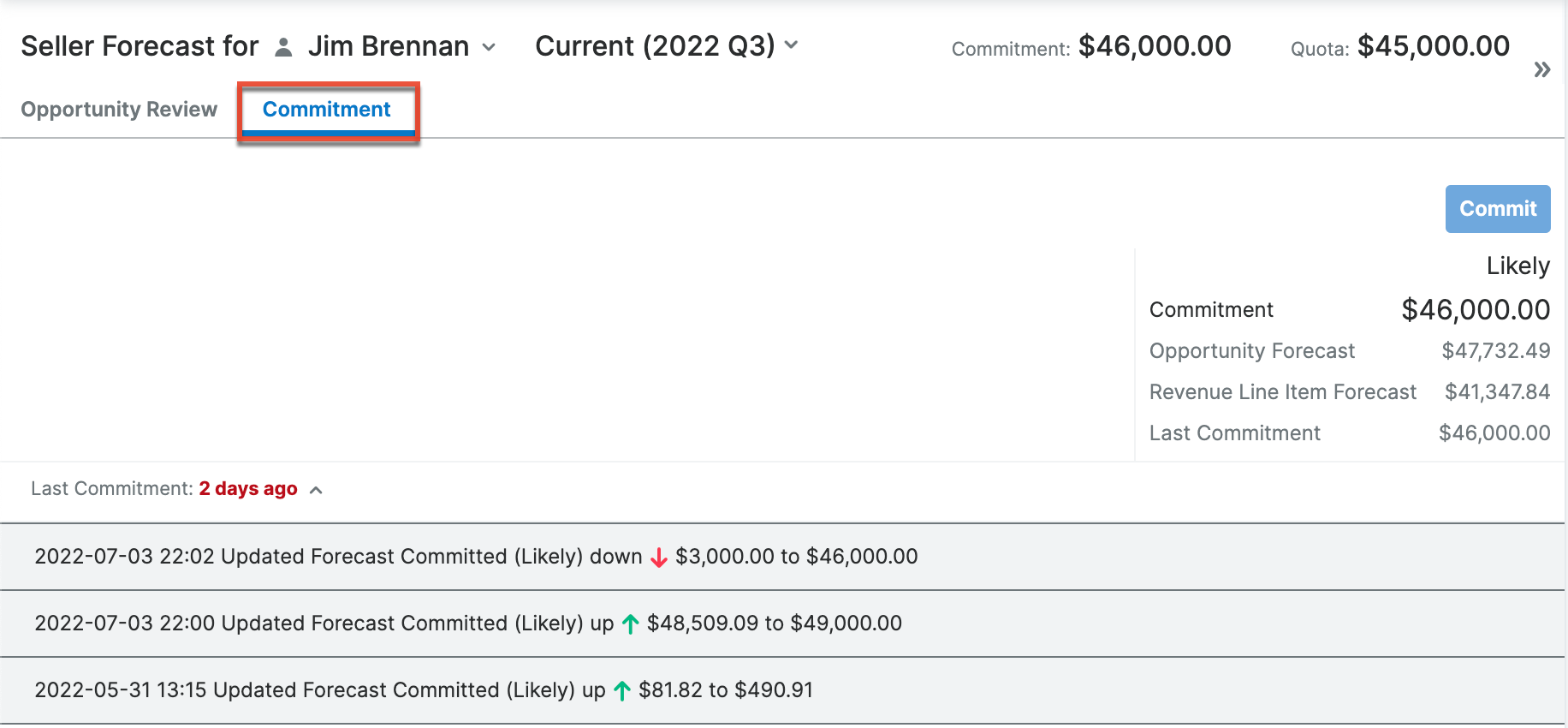Select the Opportunity Forecast row value
Viewport: 1568px width, 728px height.
click(1495, 350)
